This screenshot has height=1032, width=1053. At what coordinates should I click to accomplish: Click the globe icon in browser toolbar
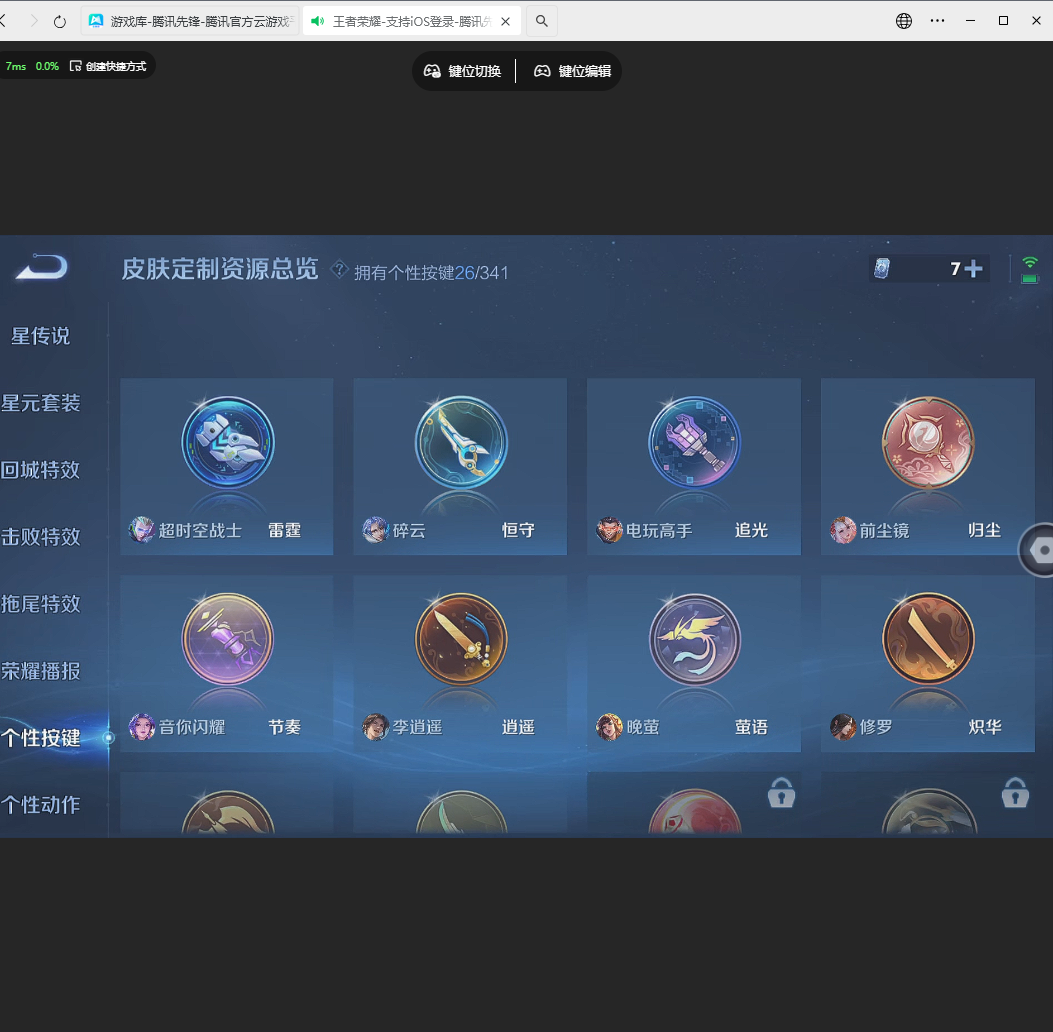[x=903, y=20]
